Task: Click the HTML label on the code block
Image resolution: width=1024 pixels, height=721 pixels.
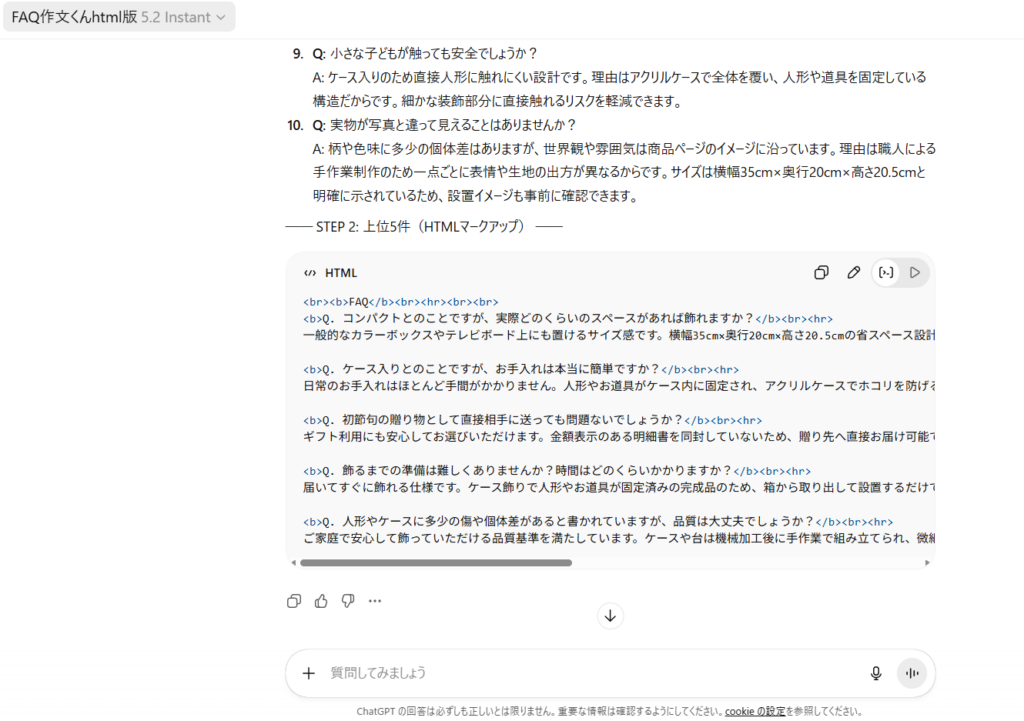Action: [x=340, y=273]
